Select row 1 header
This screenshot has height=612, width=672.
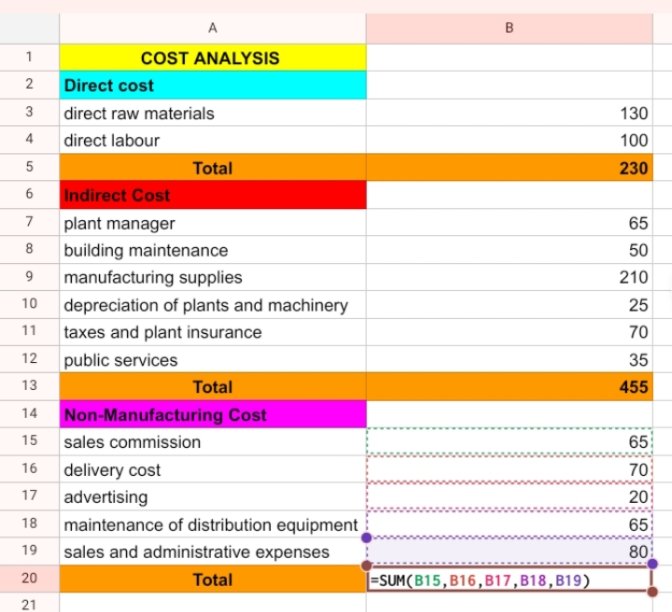(29, 57)
